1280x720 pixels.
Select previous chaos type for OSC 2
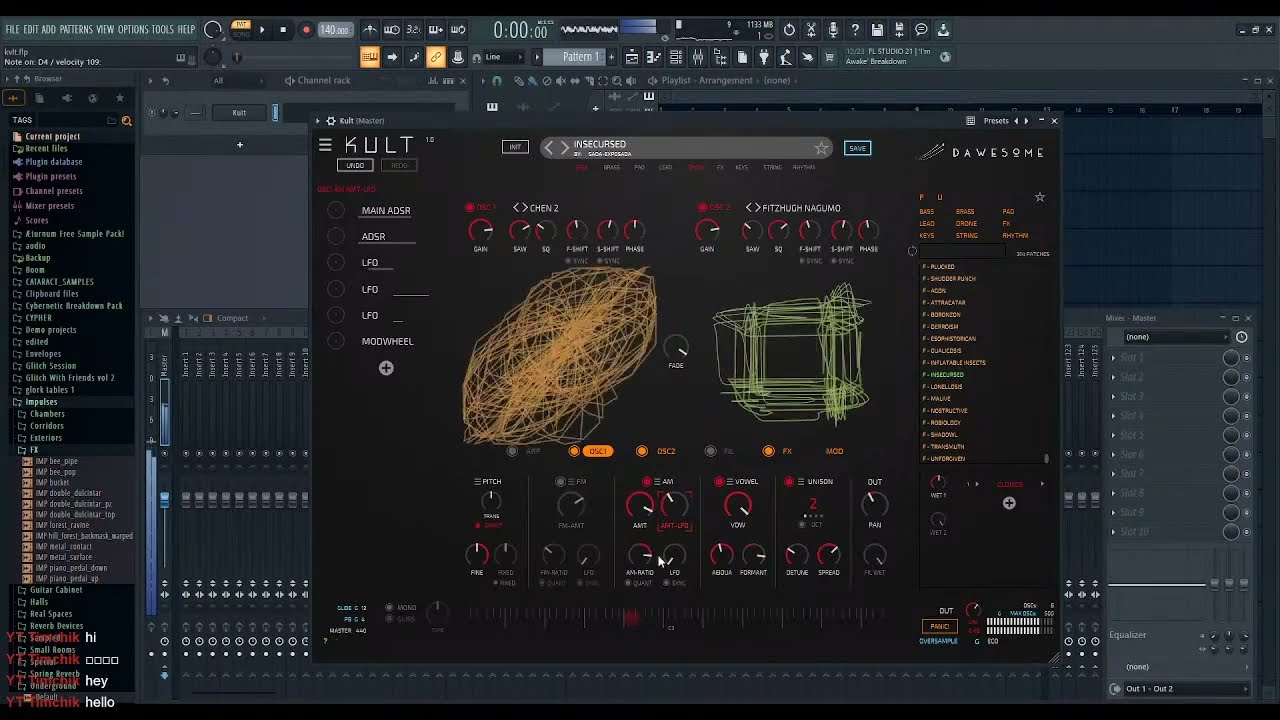749,208
